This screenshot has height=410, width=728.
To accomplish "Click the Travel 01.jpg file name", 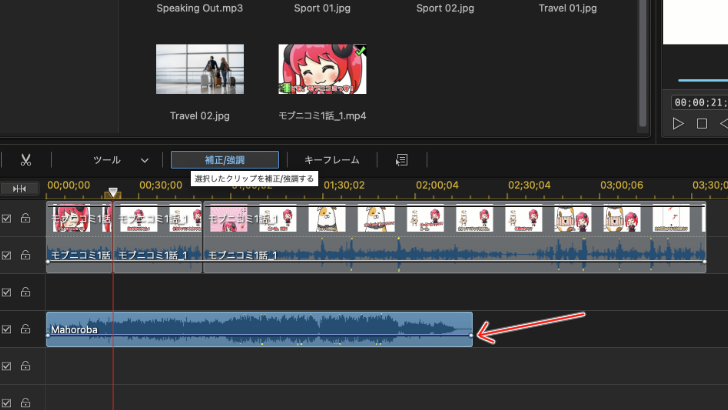I will 568,8.
